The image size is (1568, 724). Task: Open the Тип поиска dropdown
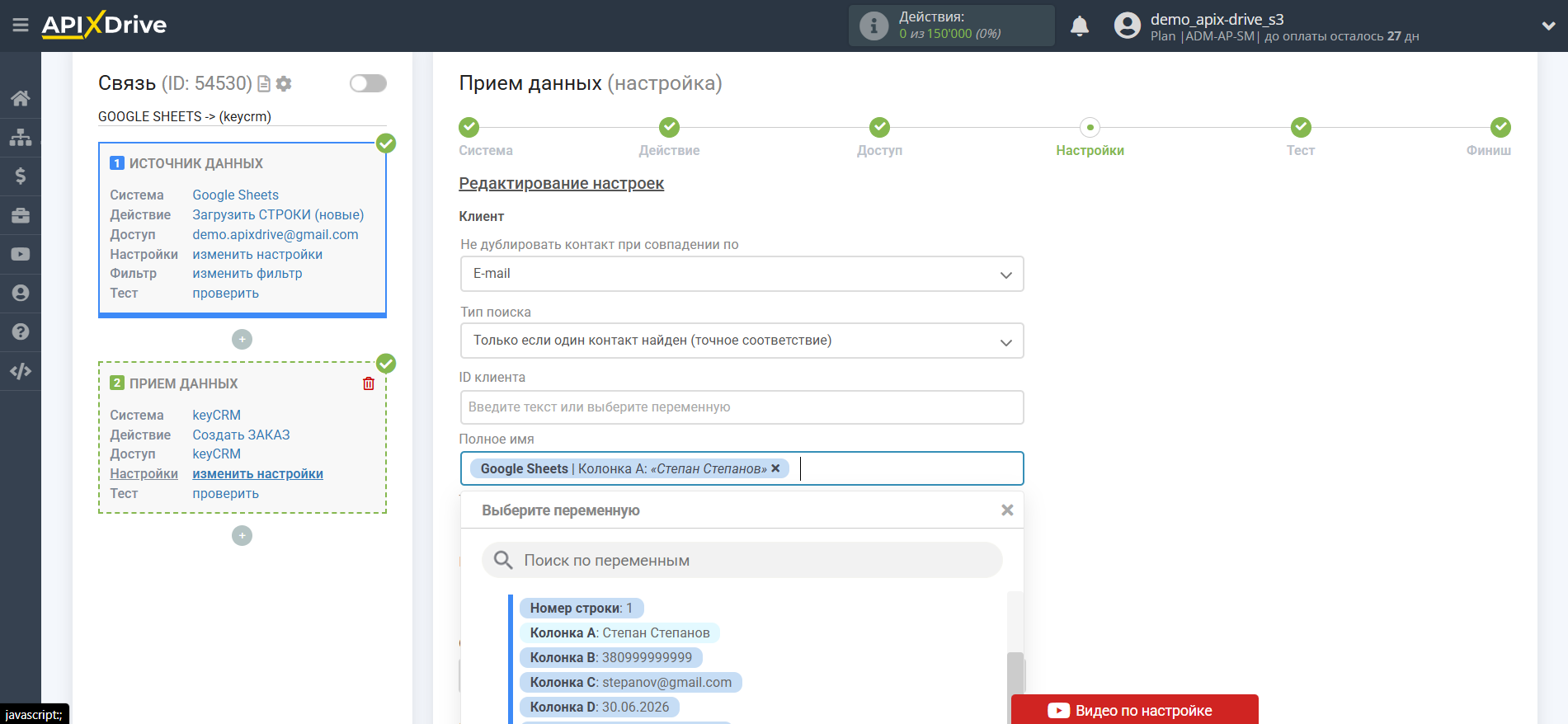coord(742,341)
